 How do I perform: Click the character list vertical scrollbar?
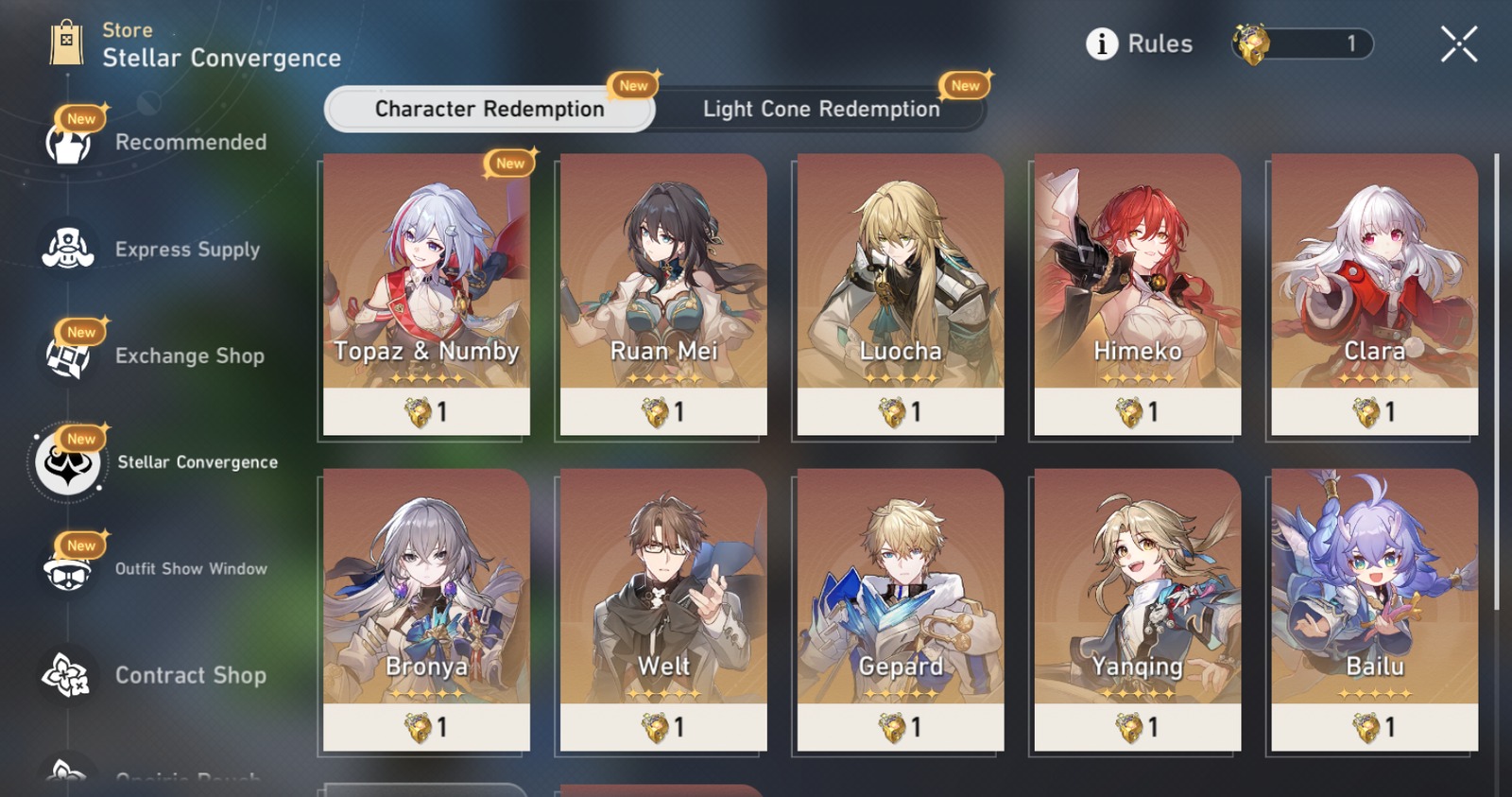pos(1497,382)
